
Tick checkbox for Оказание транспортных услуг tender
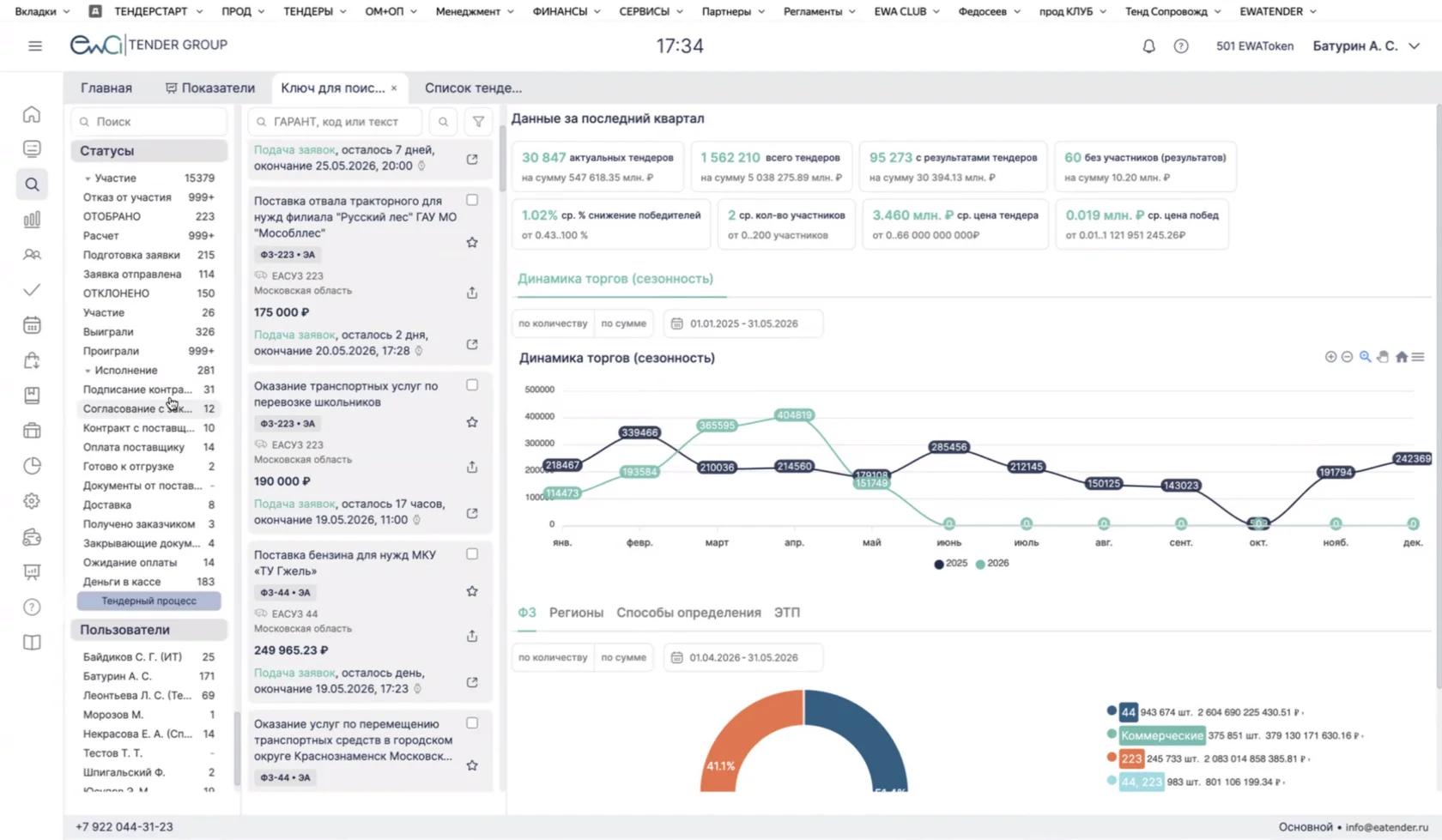pyautogui.click(x=472, y=385)
